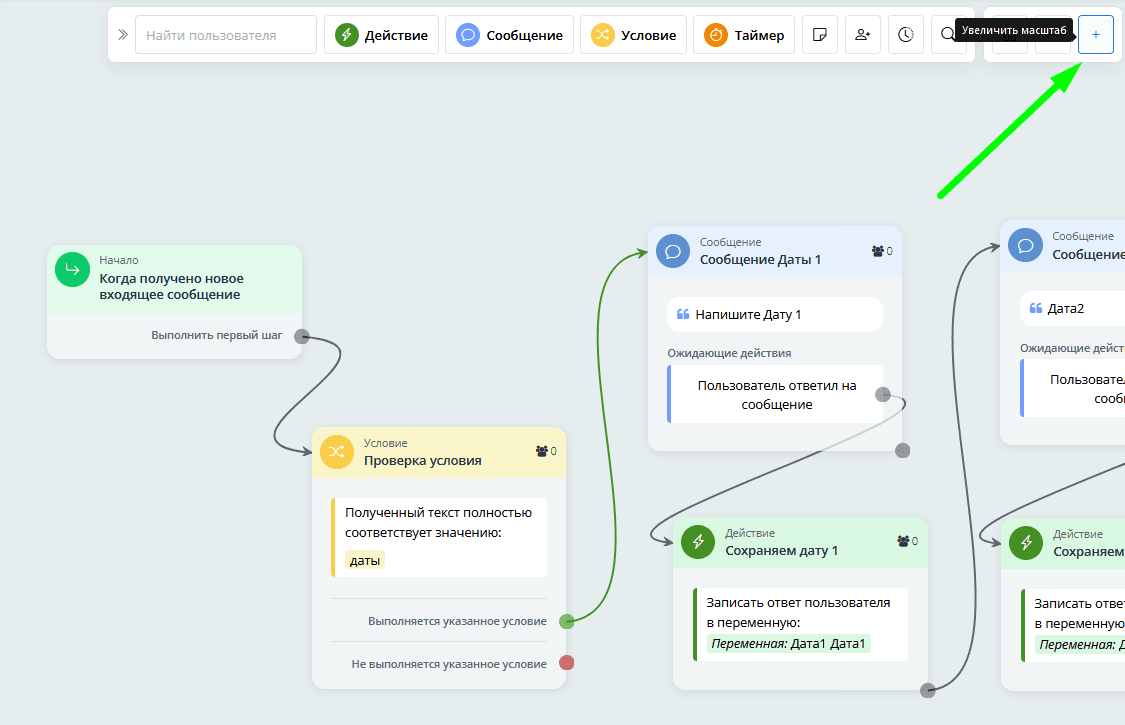Click the green 'Выполняется указанное условие' connector dot
Viewport: 1125px width, 725px height.
[x=567, y=621]
